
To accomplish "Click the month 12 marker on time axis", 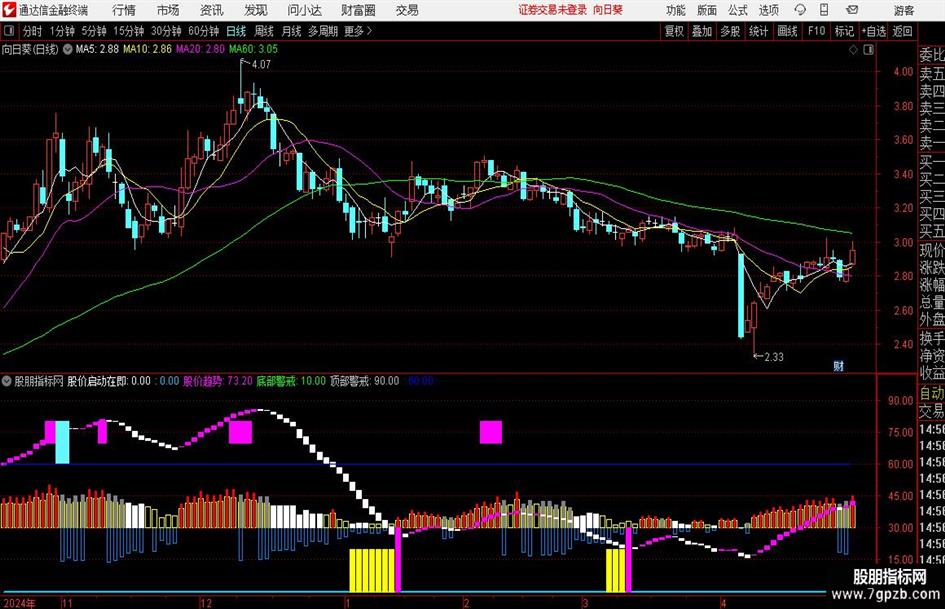I will (x=206, y=603).
